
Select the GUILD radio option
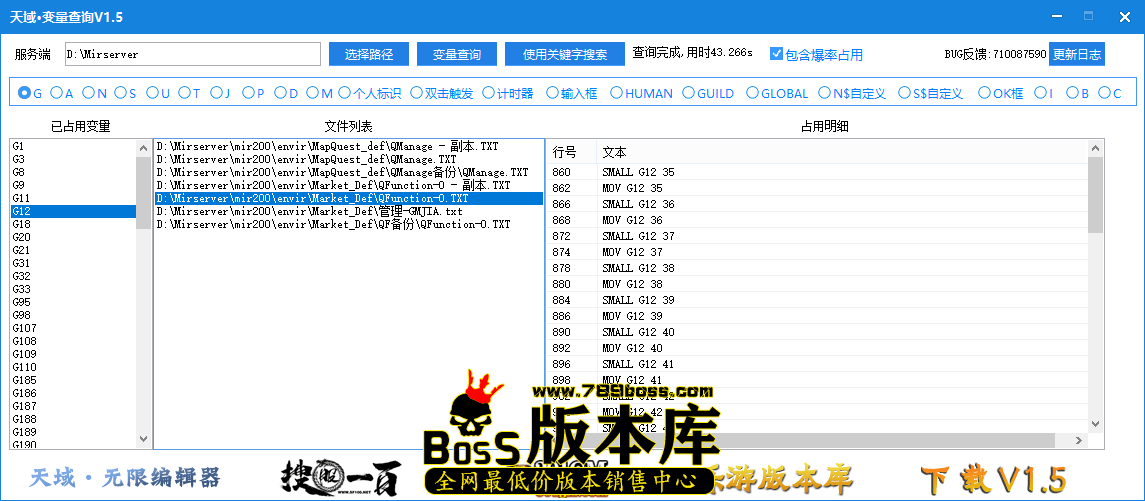(x=708, y=93)
